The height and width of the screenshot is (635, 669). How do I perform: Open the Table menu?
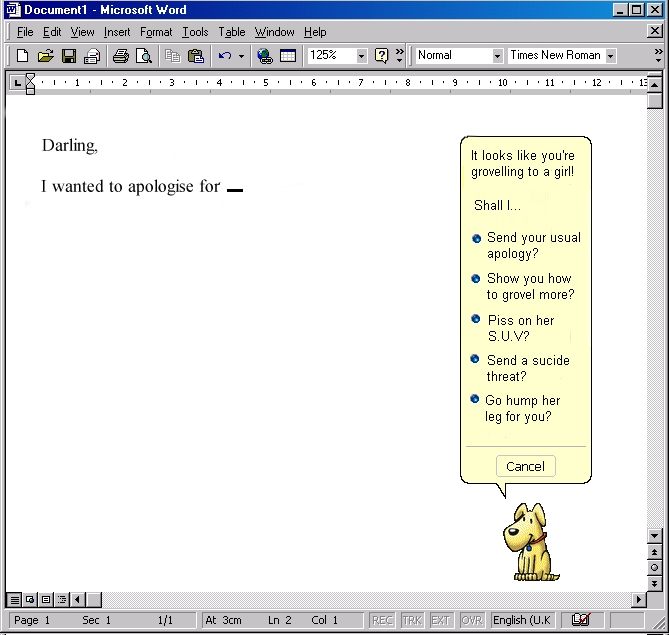tap(232, 32)
